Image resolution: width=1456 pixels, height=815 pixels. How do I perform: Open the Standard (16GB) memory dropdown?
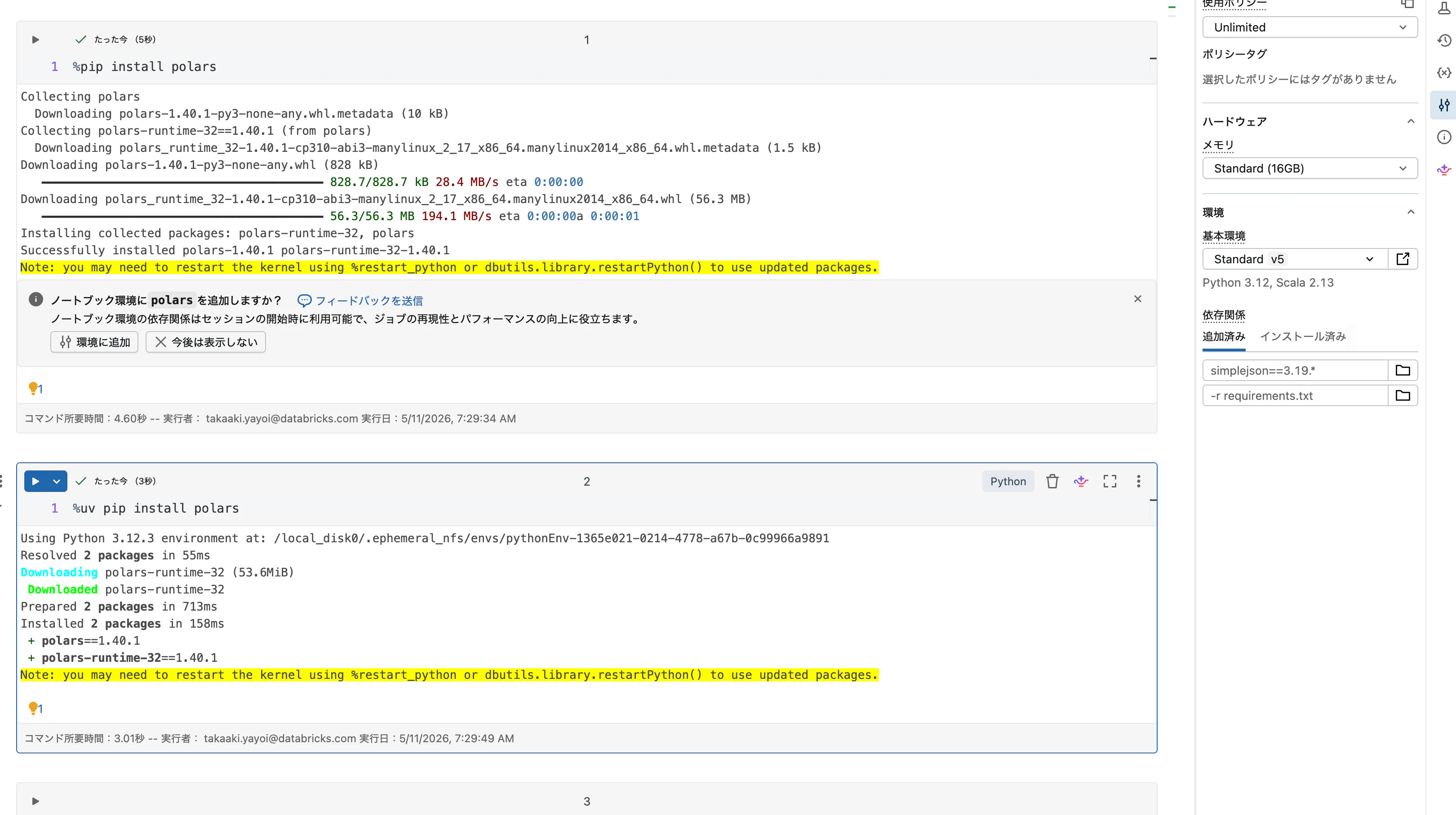[1310, 168]
